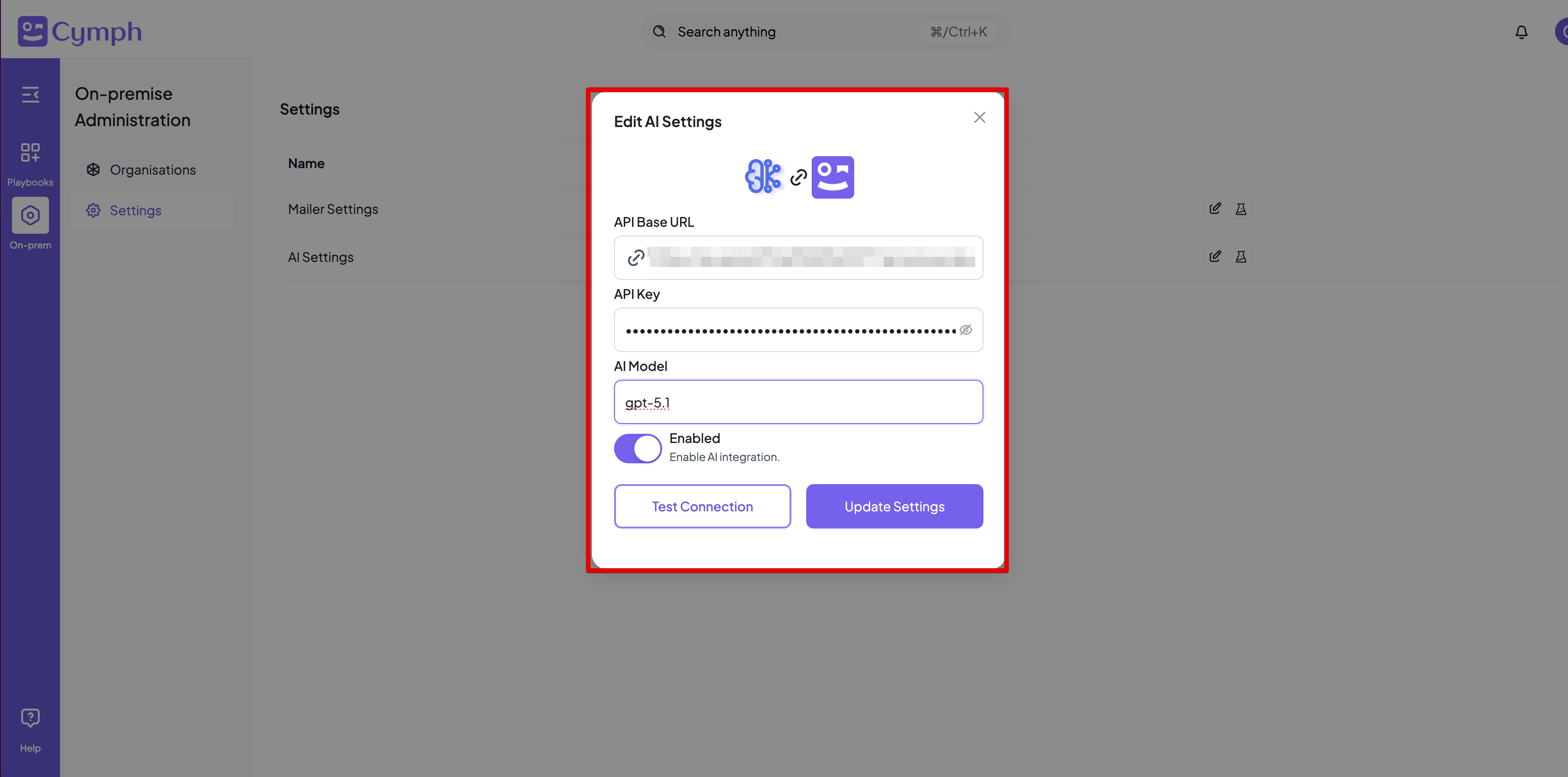Disable the Enabled AI integration toggle
Image resolution: width=1568 pixels, height=777 pixels.
pyautogui.click(x=637, y=448)
